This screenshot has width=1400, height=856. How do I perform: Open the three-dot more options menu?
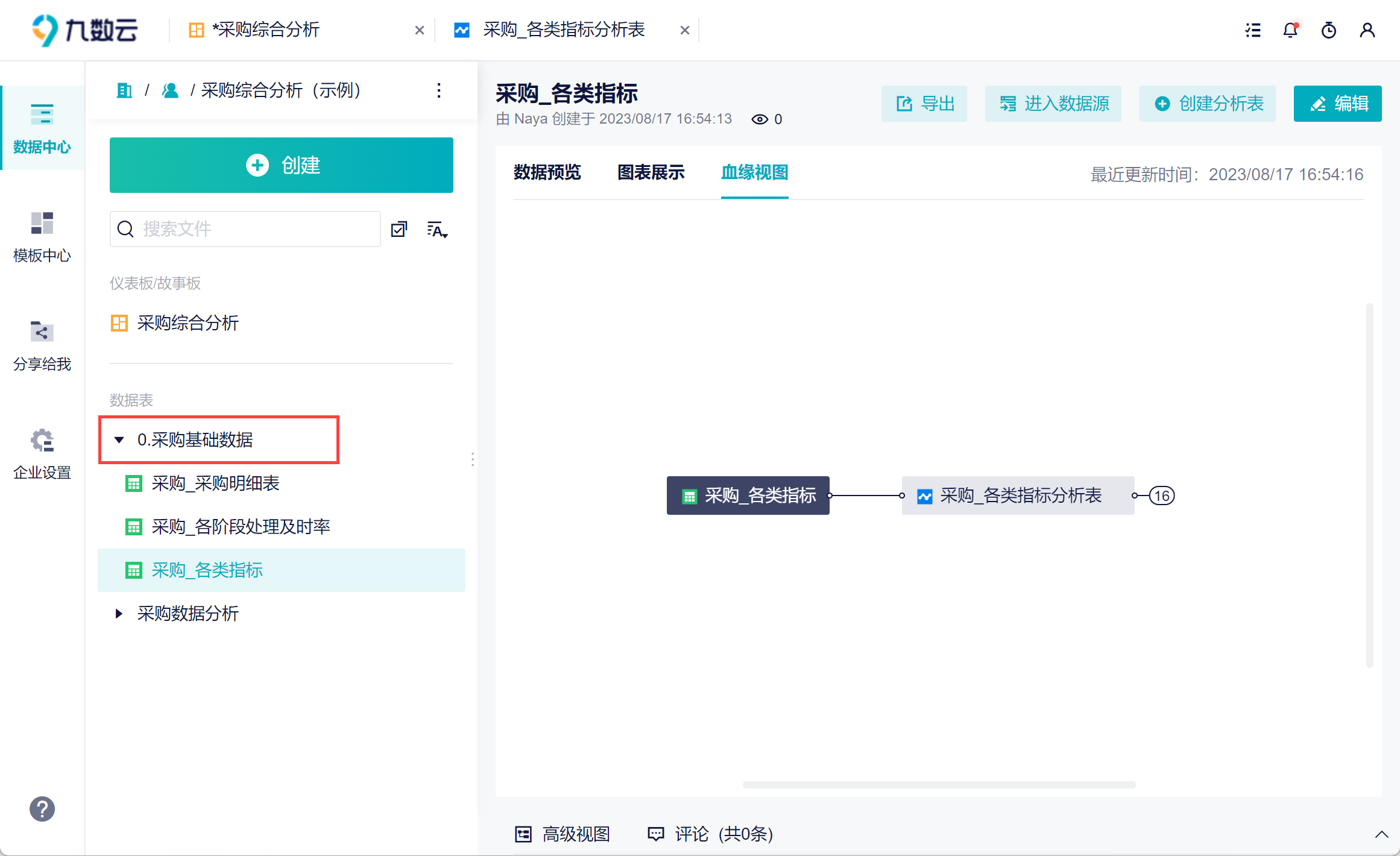439,91
